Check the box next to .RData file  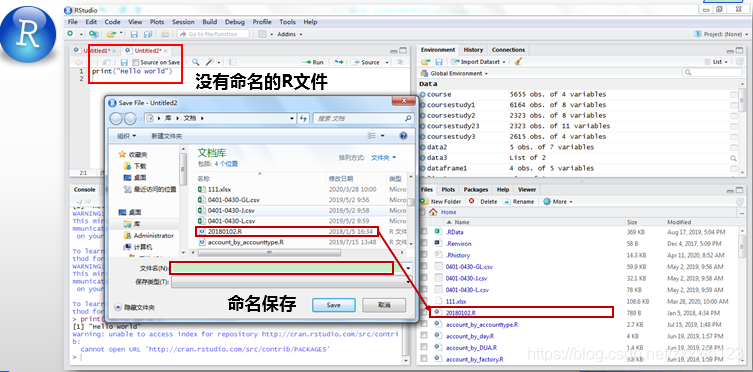click(424, 232)
